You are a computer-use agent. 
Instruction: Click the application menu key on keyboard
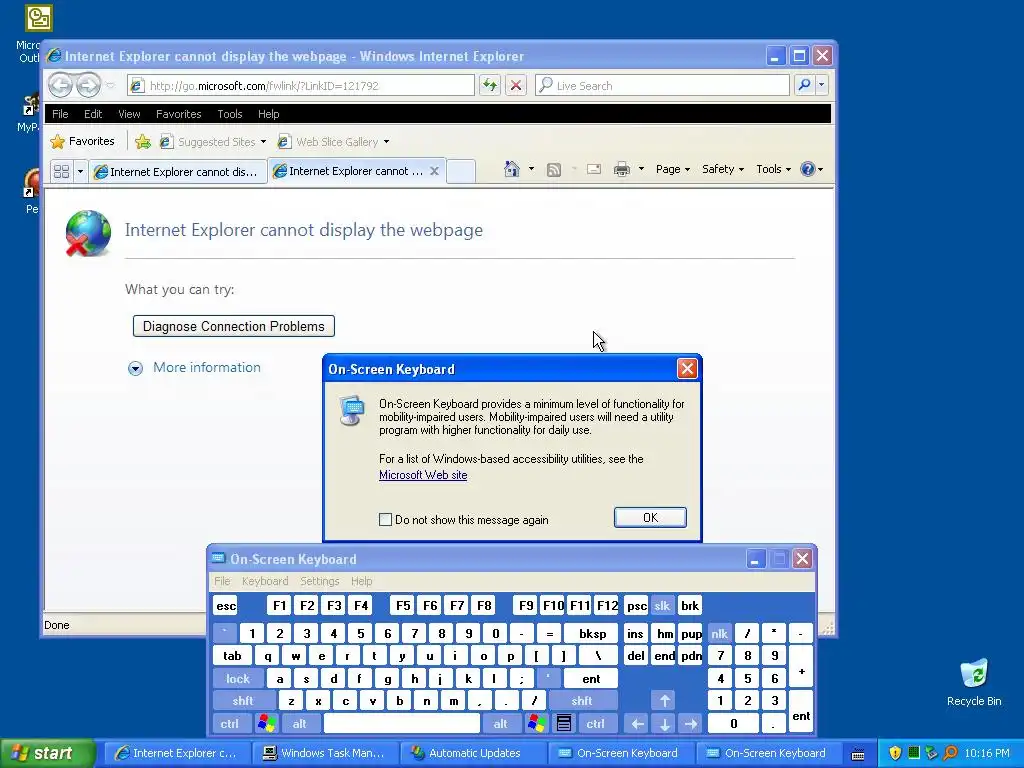click(x=564, y=724)
